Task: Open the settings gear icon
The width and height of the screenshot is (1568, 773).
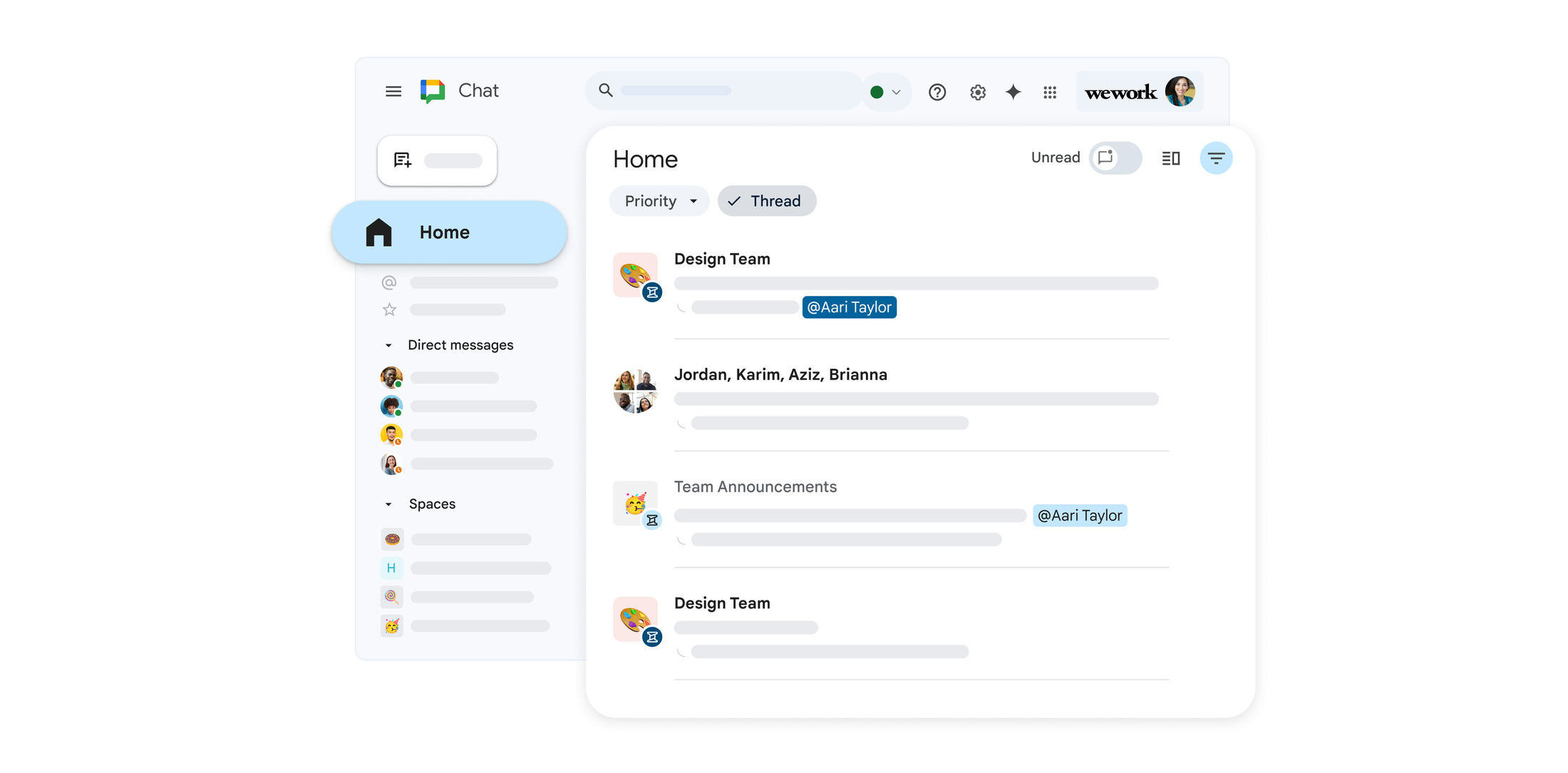Action: [x=977, y=92]
